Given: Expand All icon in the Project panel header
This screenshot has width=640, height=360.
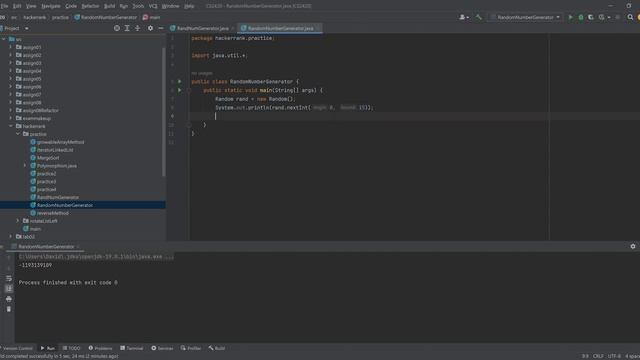Looking at the screenshot, I should point(127,28).
